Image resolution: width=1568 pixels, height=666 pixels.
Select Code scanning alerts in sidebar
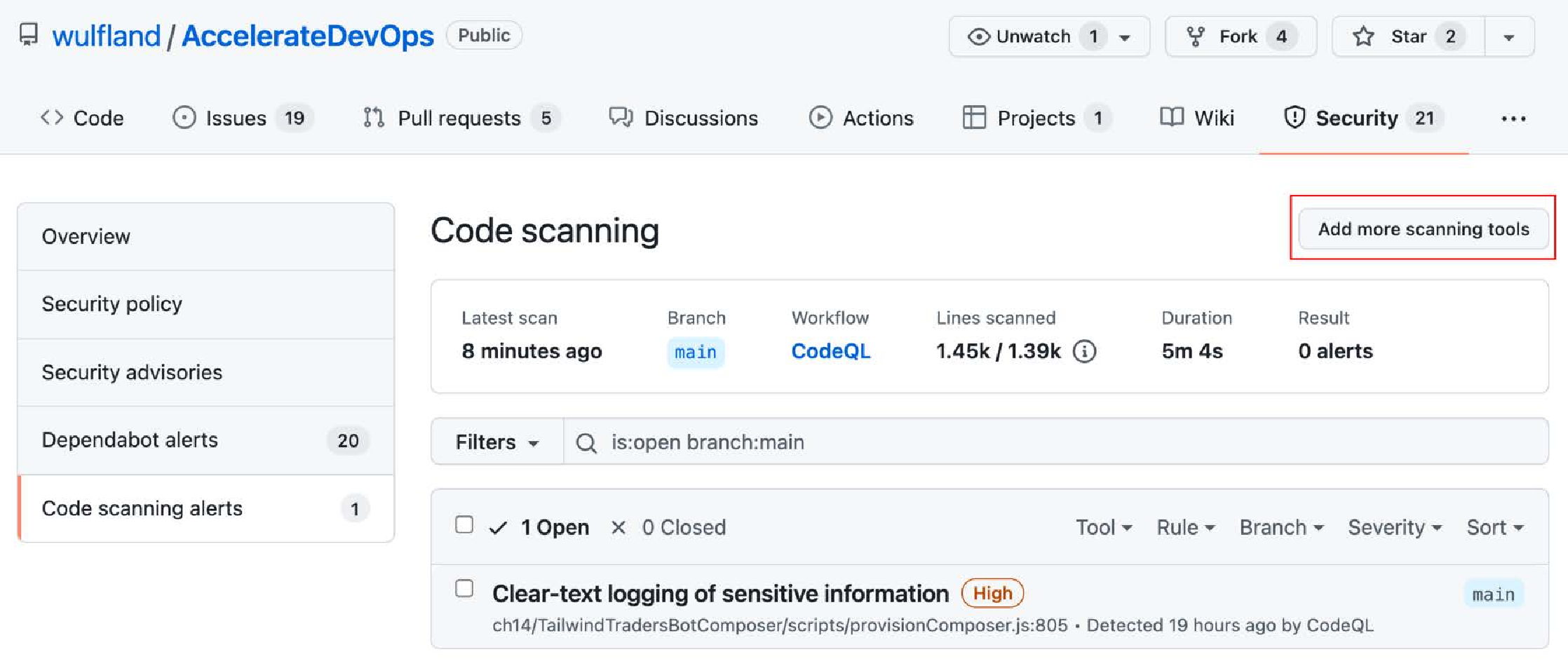pyautogui.click(x=205, y=508)
